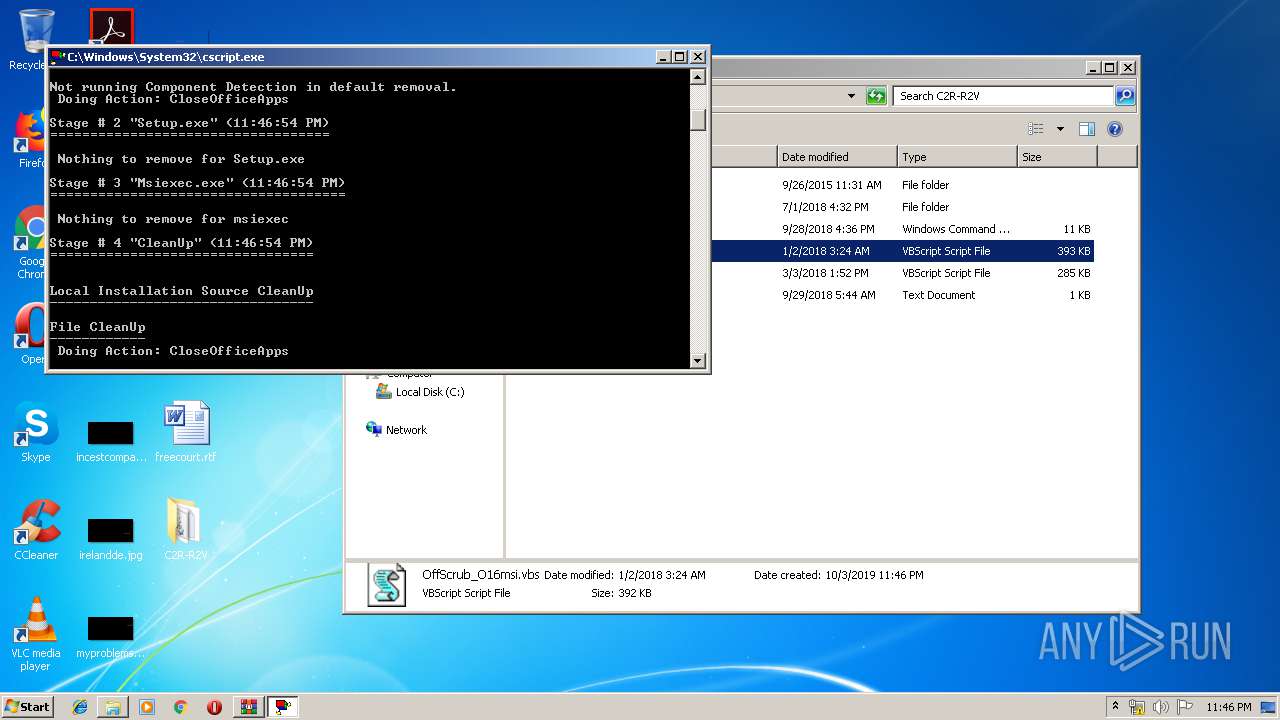This screenshot has height=720, width=1280.
Task: Select the folder dated 7/1/2018
Action: pos(902,207)
